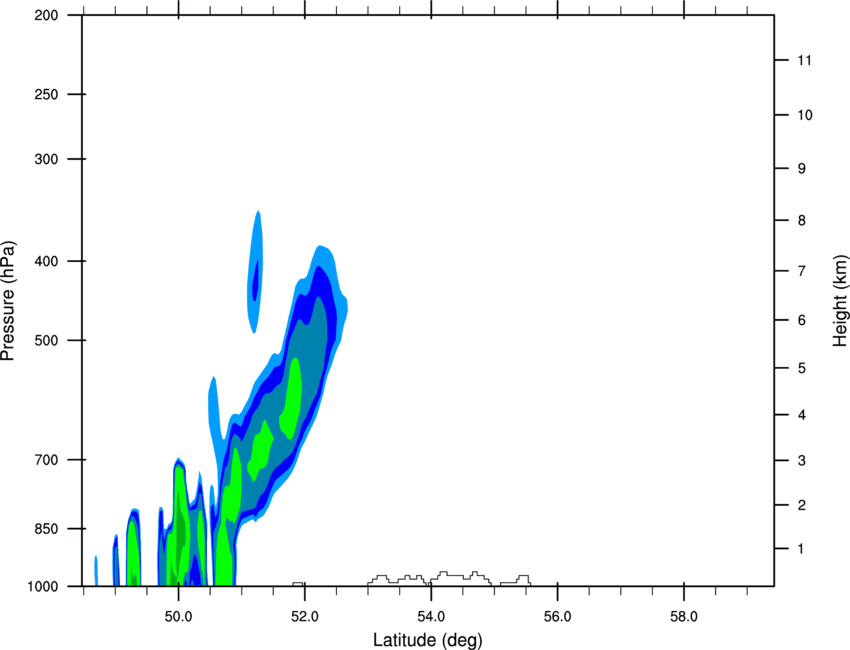Pick the 6 km height label

pyautogui.click(x=802, y=320)
